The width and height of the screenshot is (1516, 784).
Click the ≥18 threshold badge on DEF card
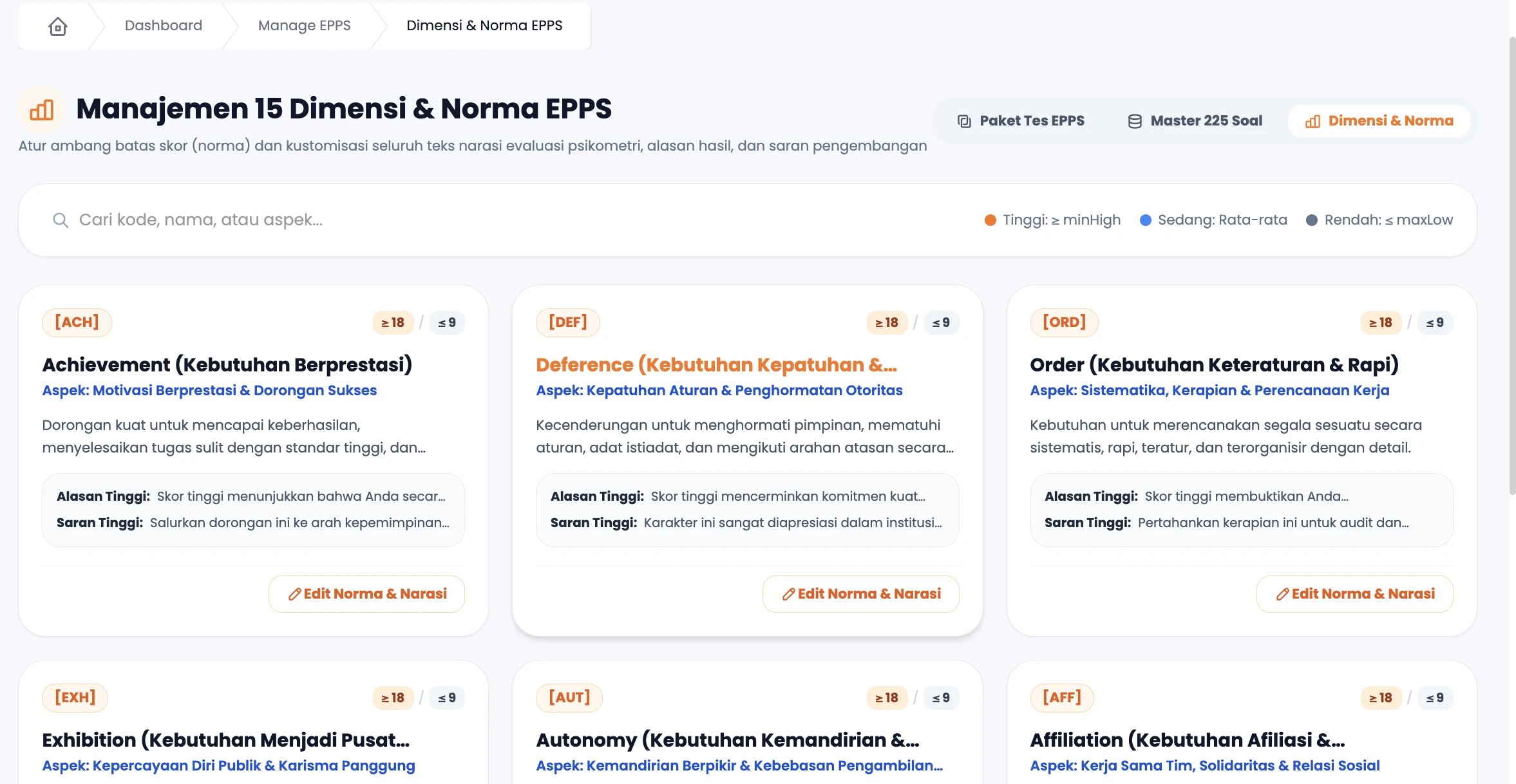pyautogui.click(x=887, y=322)
